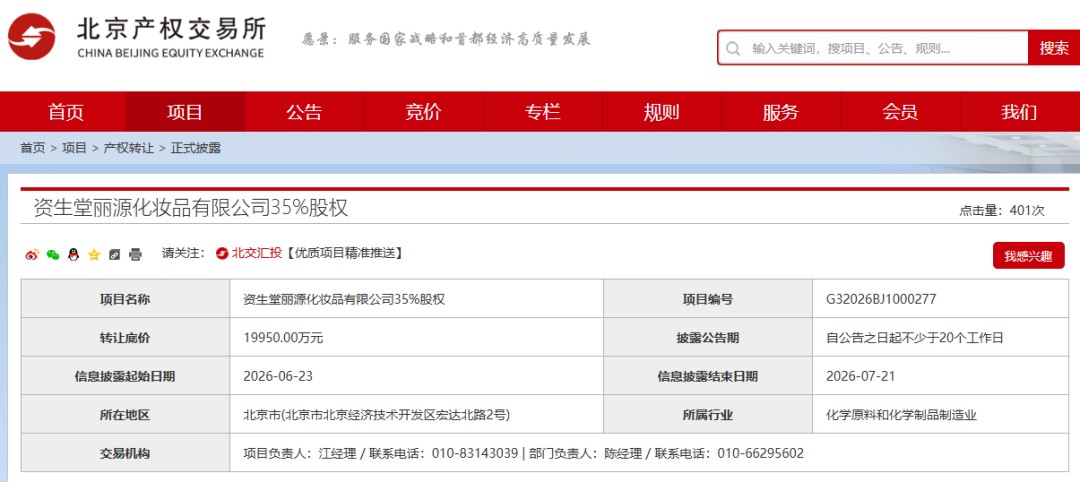Click the end date 2026-07-21

[x=860, y=377]
